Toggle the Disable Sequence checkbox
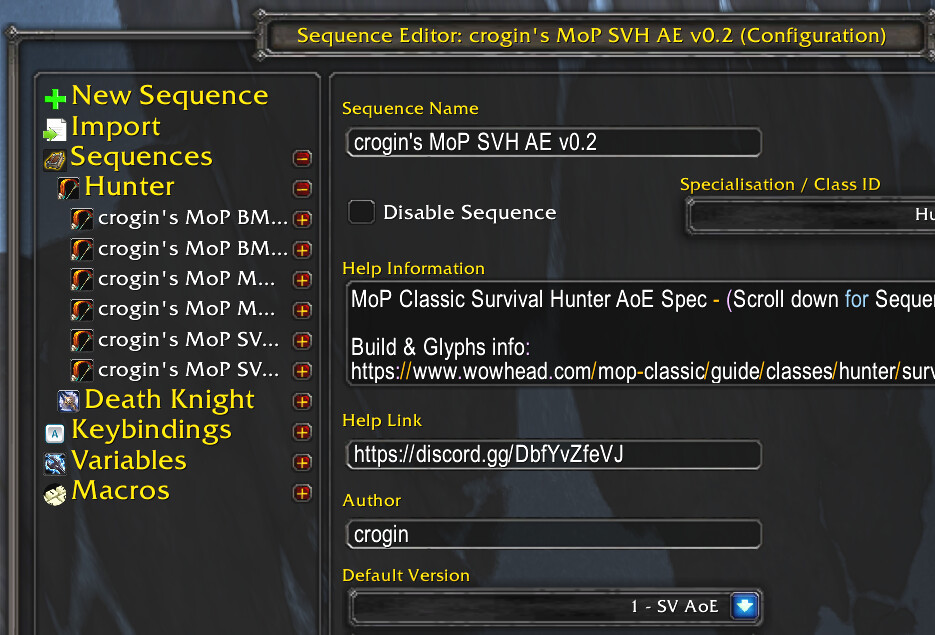 361,212
